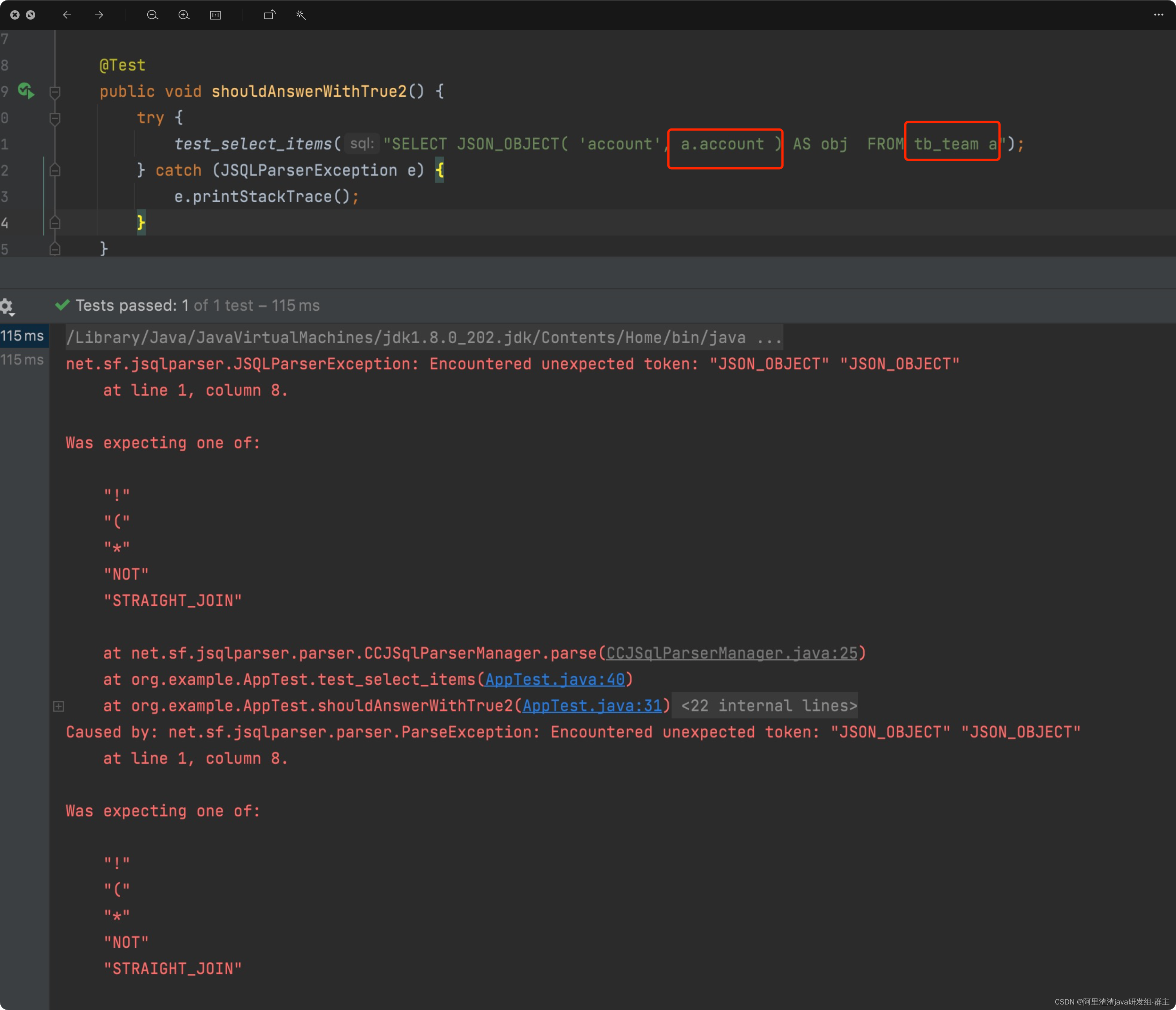Select the second 115 ms test entry
The image size is (1176, 1010).
click(x=23, y=360)
